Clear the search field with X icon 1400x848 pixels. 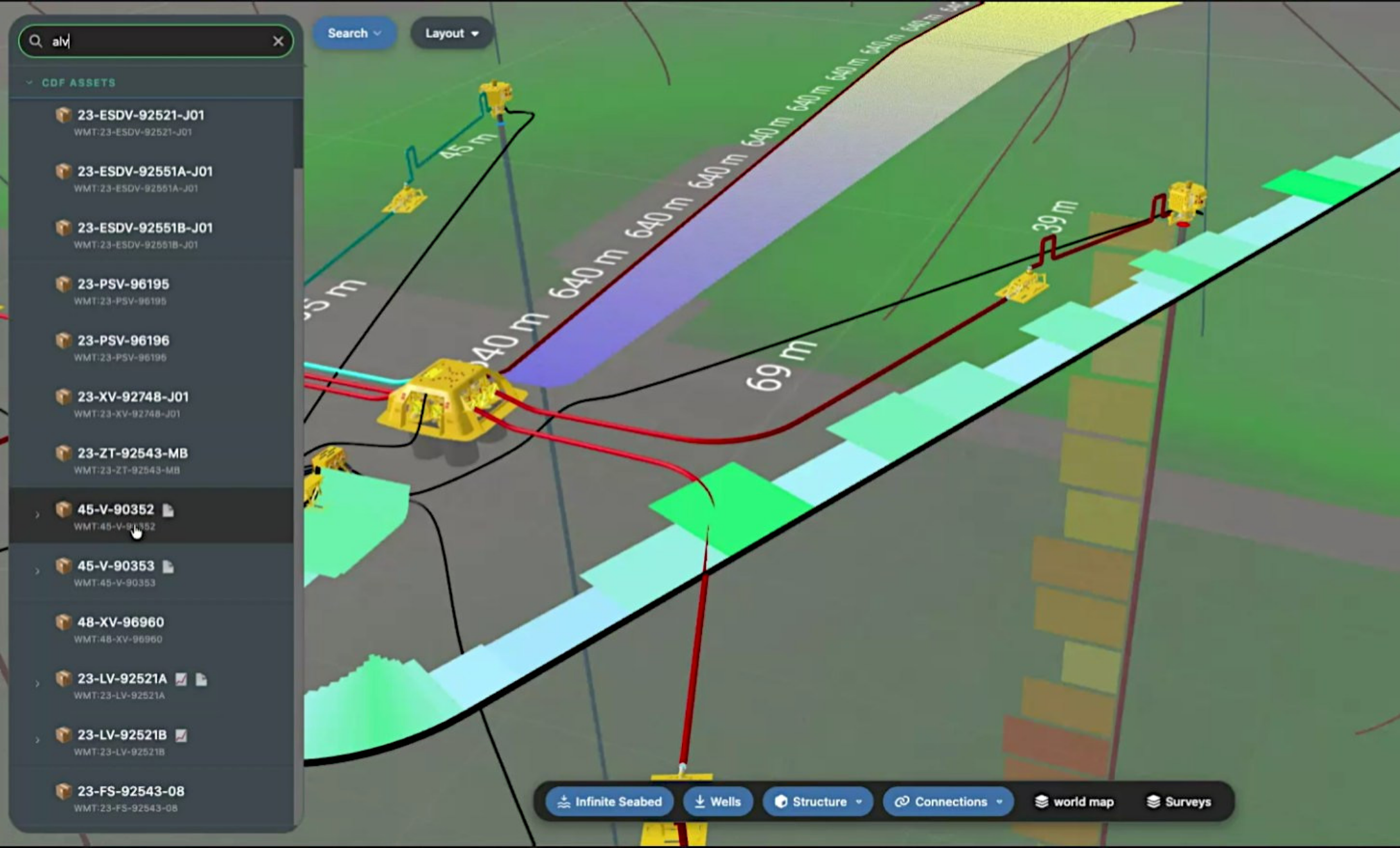(278, 41)
